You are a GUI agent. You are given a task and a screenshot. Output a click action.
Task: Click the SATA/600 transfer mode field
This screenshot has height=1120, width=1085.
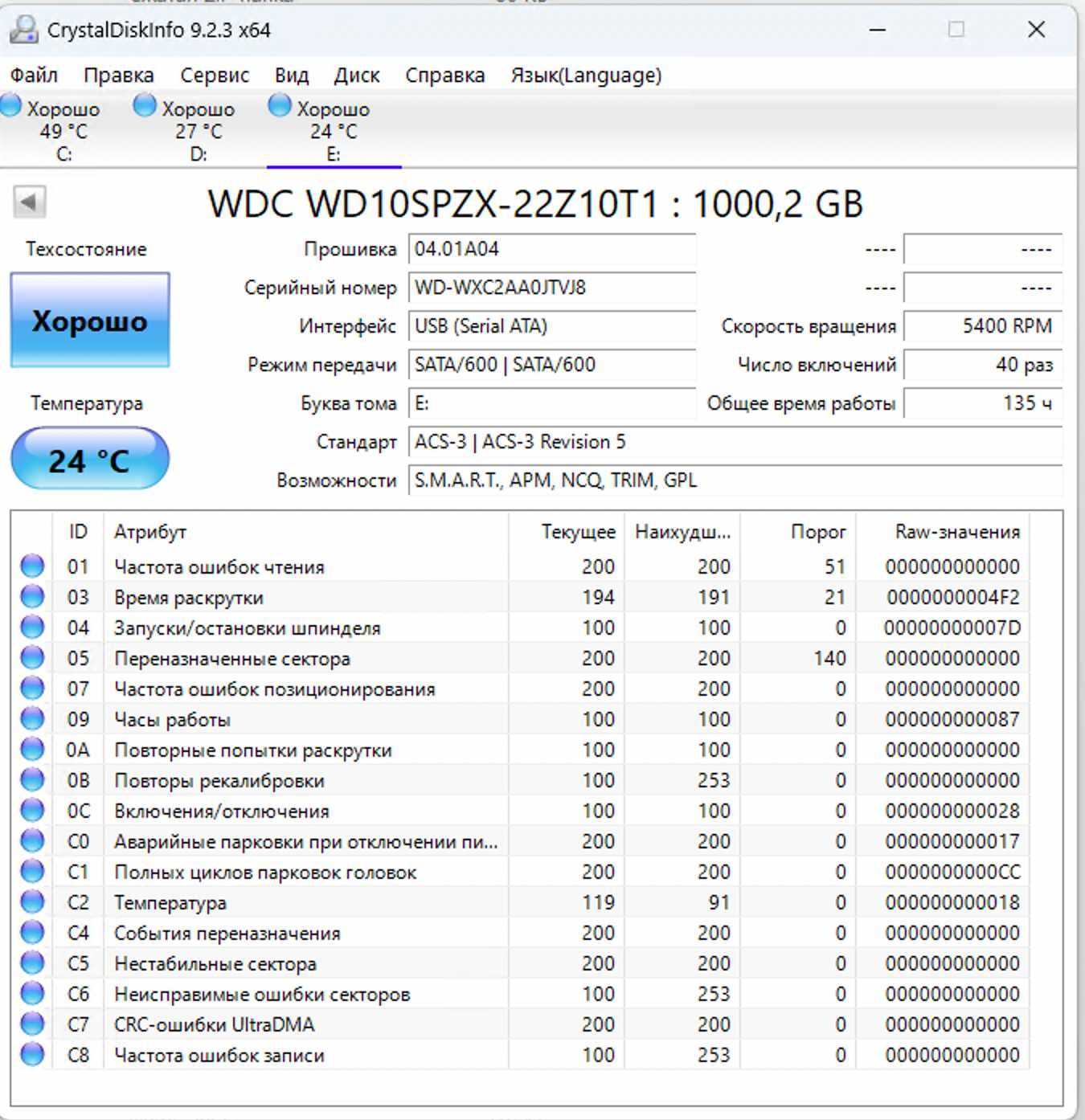coord(552,365)
